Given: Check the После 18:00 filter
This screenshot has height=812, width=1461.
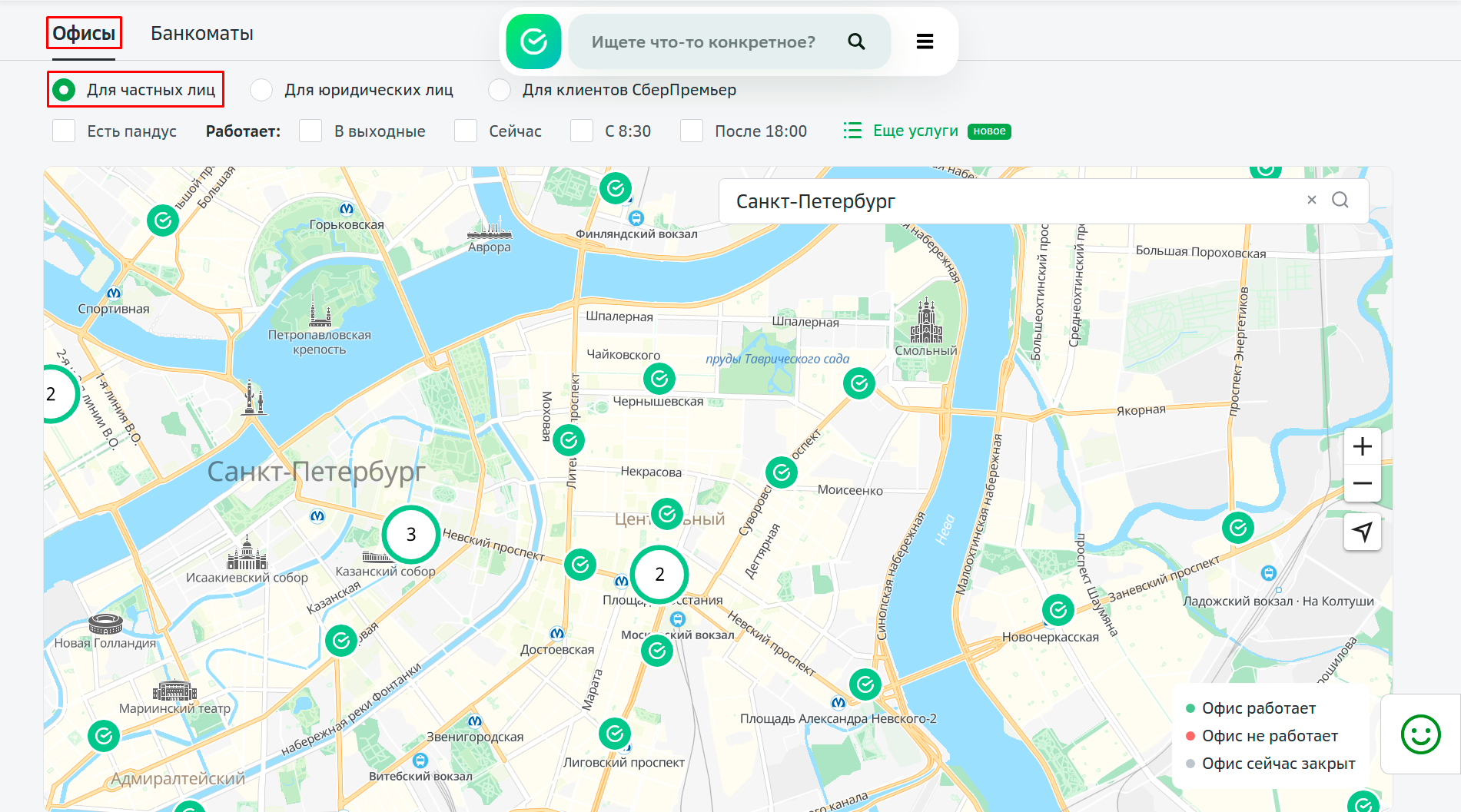Looking at the screenshot, I should (692, 131).
